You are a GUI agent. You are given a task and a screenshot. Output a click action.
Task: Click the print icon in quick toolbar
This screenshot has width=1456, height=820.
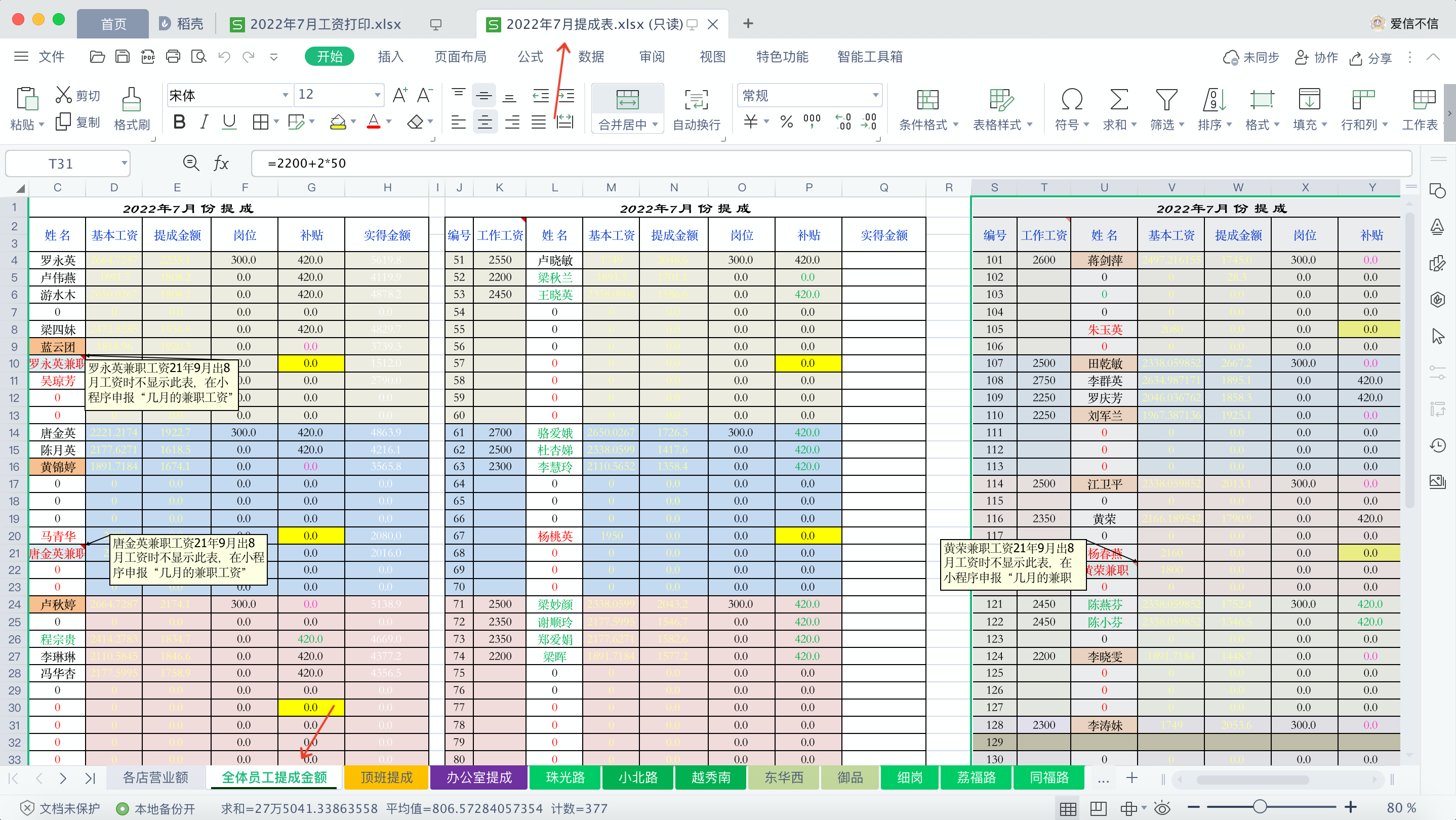pos(173,57)
